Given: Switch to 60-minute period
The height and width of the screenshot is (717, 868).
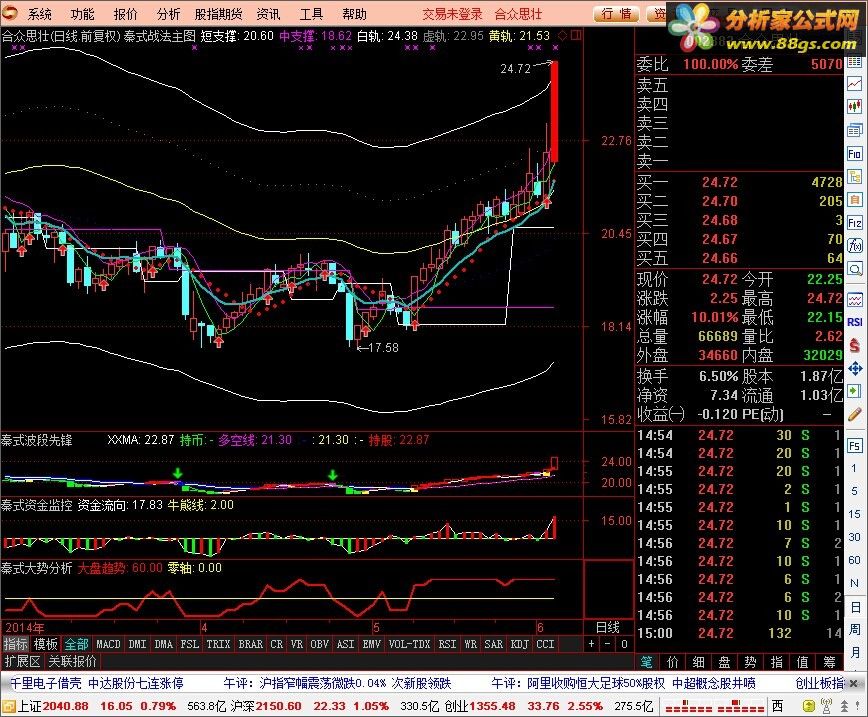Looking at the screenshot, I should (855, 560).
